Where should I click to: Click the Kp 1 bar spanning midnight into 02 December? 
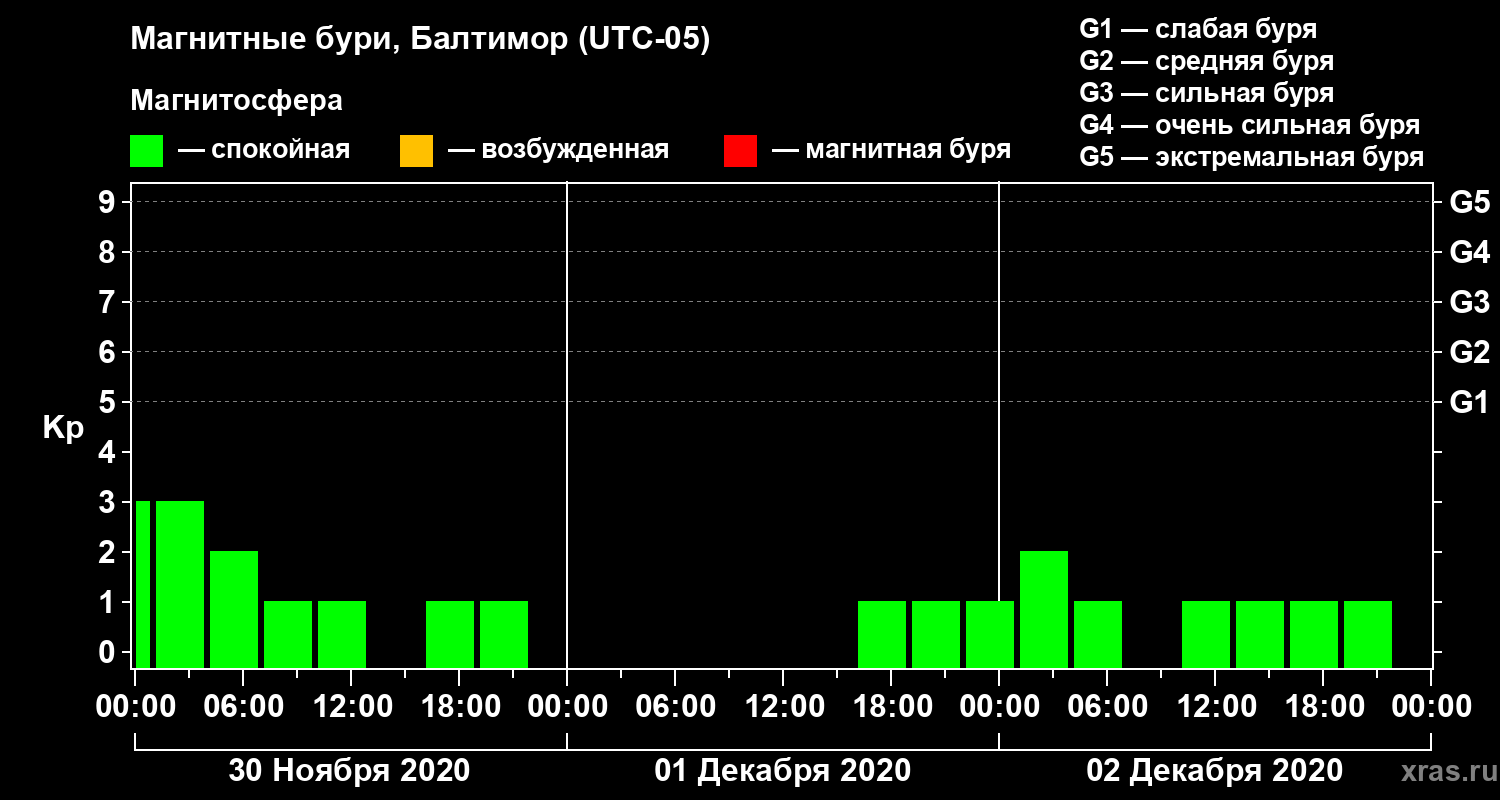tap(990, 634)
